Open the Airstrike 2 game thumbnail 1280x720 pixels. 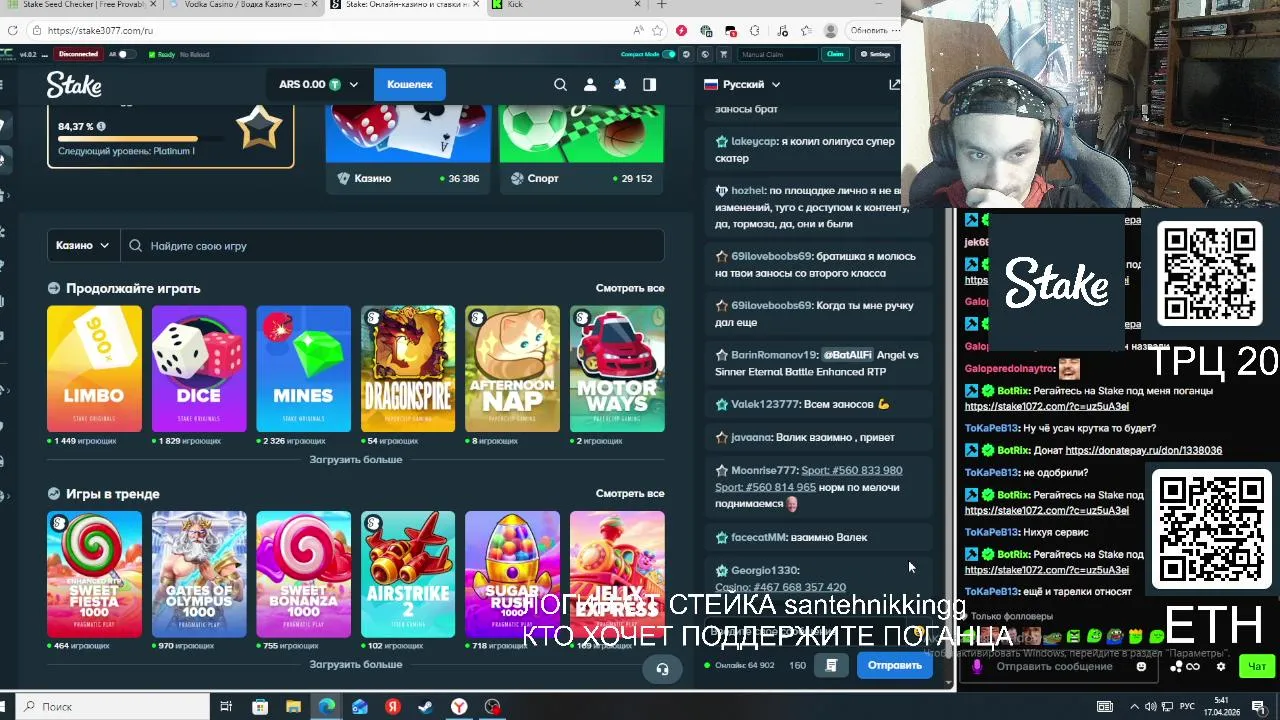click(x=408, y=574)
